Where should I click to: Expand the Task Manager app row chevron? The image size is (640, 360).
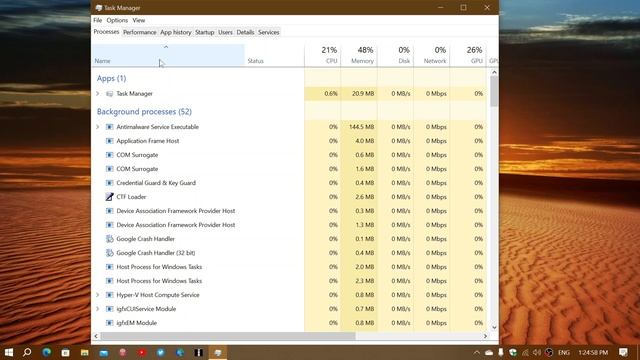98,94
